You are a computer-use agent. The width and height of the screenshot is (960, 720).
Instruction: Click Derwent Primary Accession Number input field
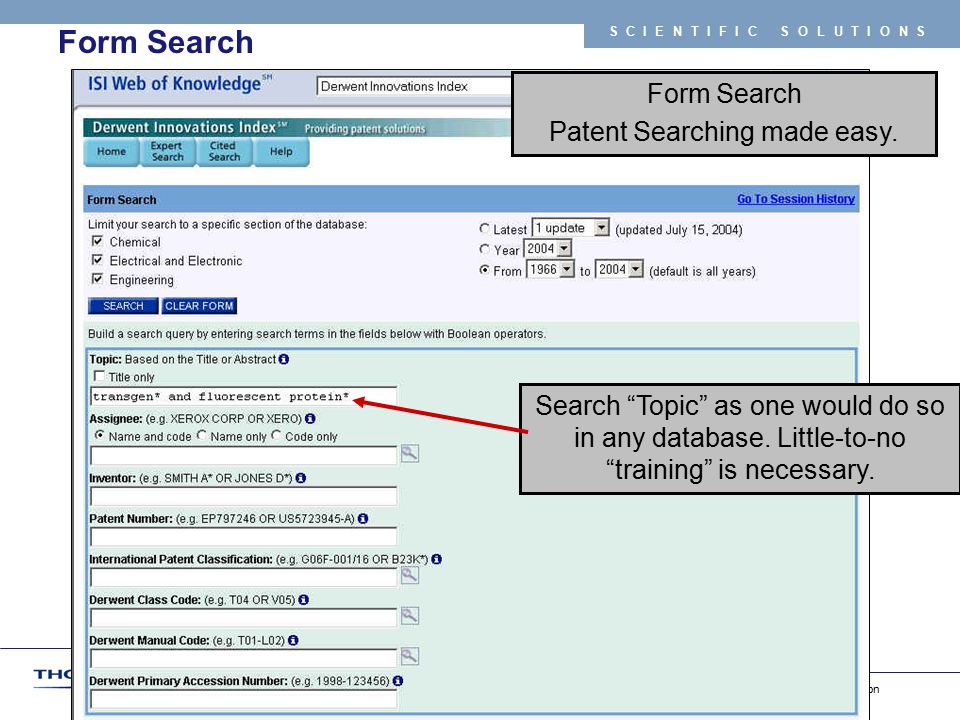tap(244, 699)
